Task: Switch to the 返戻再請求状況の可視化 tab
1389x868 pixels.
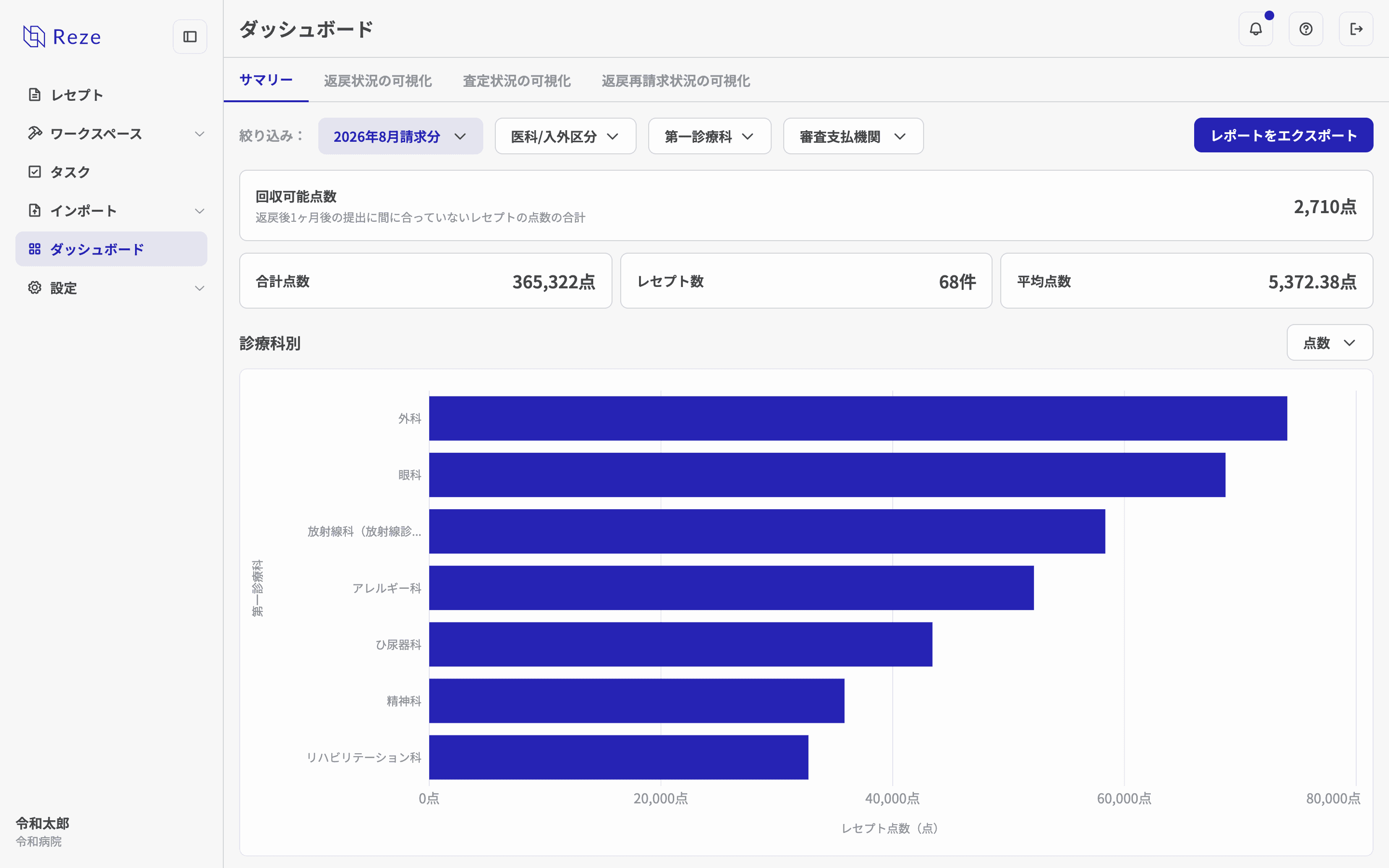Action: 676,81
